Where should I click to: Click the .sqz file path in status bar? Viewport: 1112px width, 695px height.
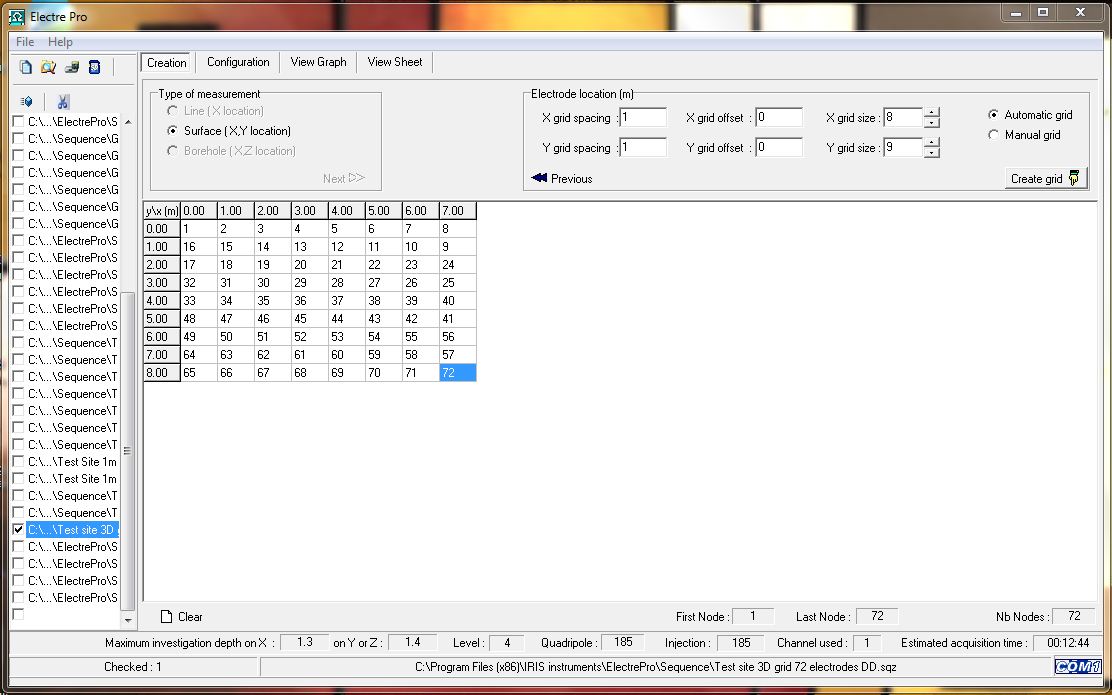pos(656,667)
